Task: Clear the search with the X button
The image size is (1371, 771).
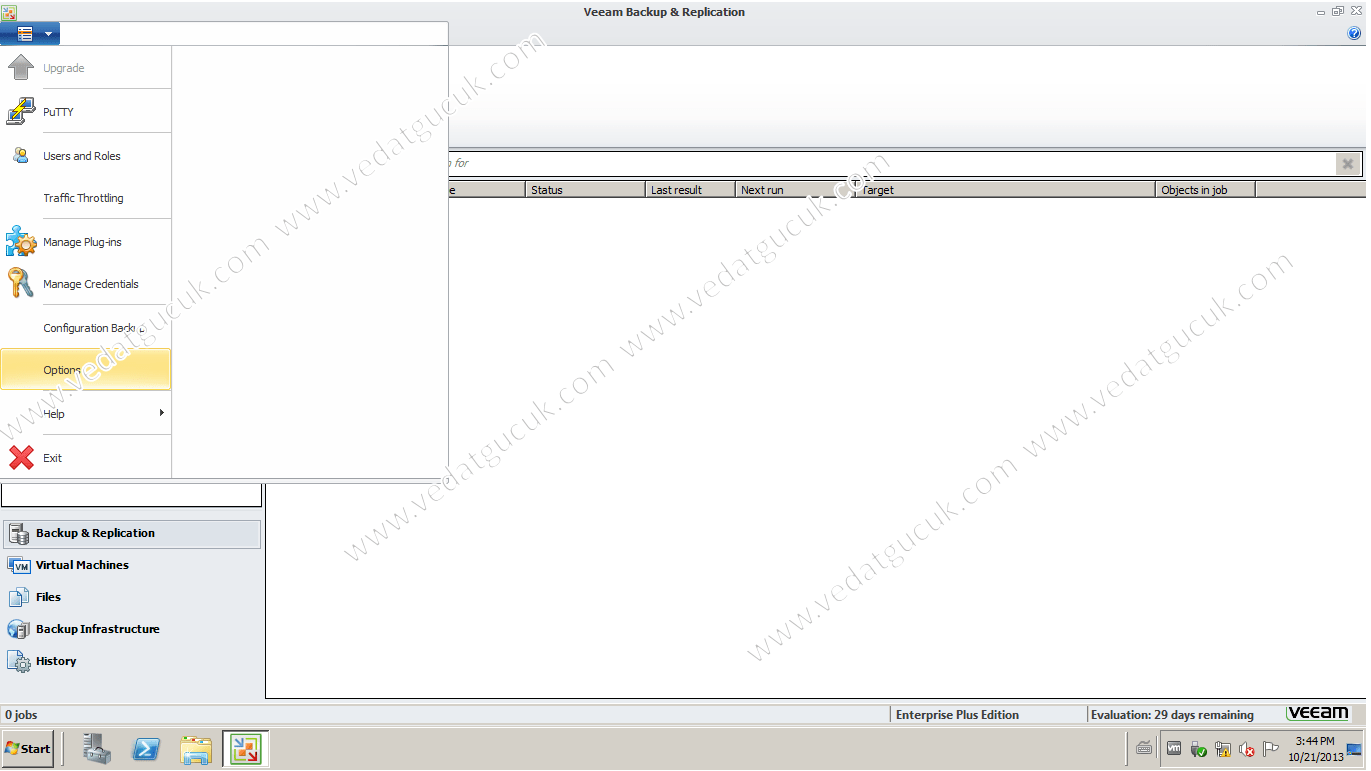Action: tap(1348, 164)
